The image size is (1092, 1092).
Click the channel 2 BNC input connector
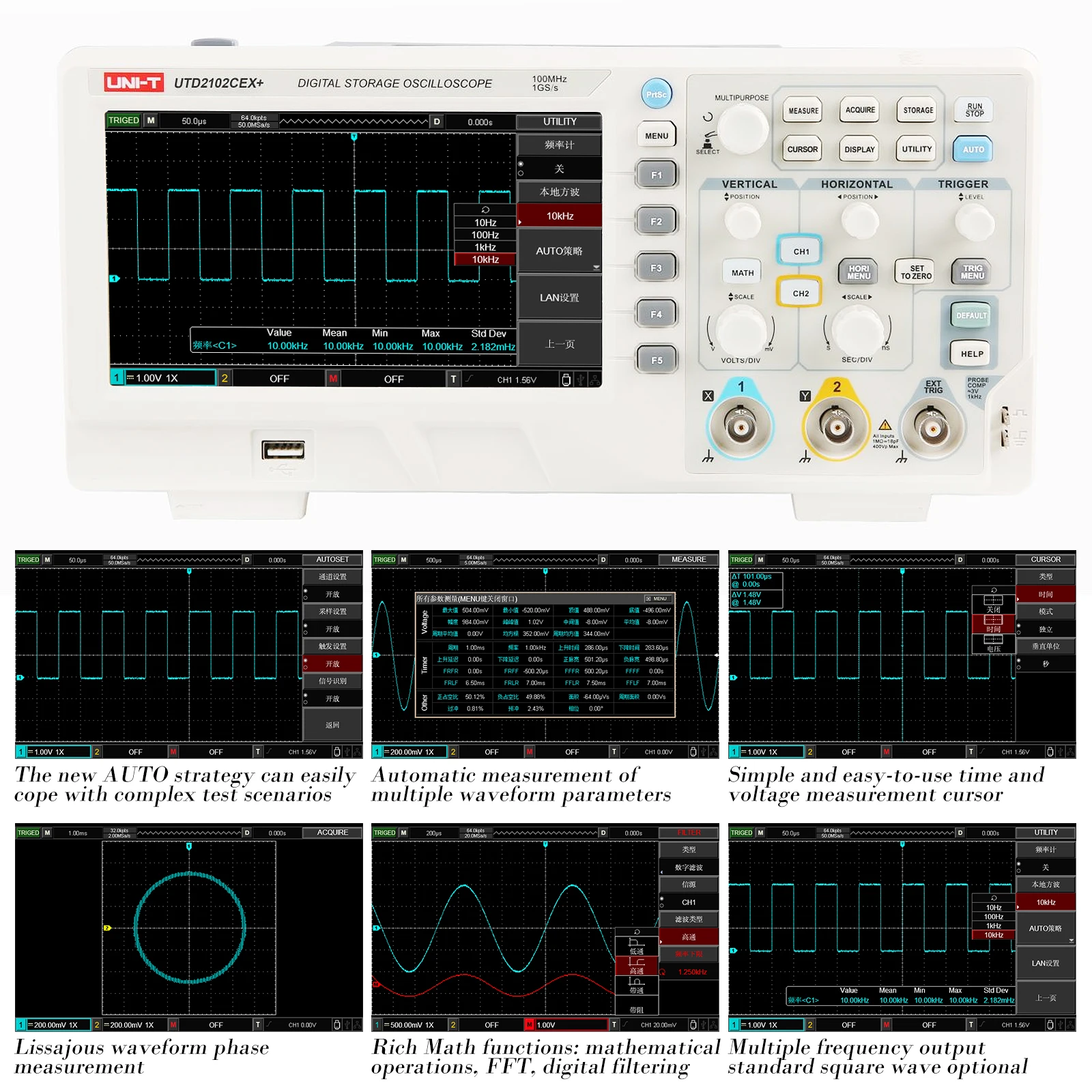pos(836,427)
